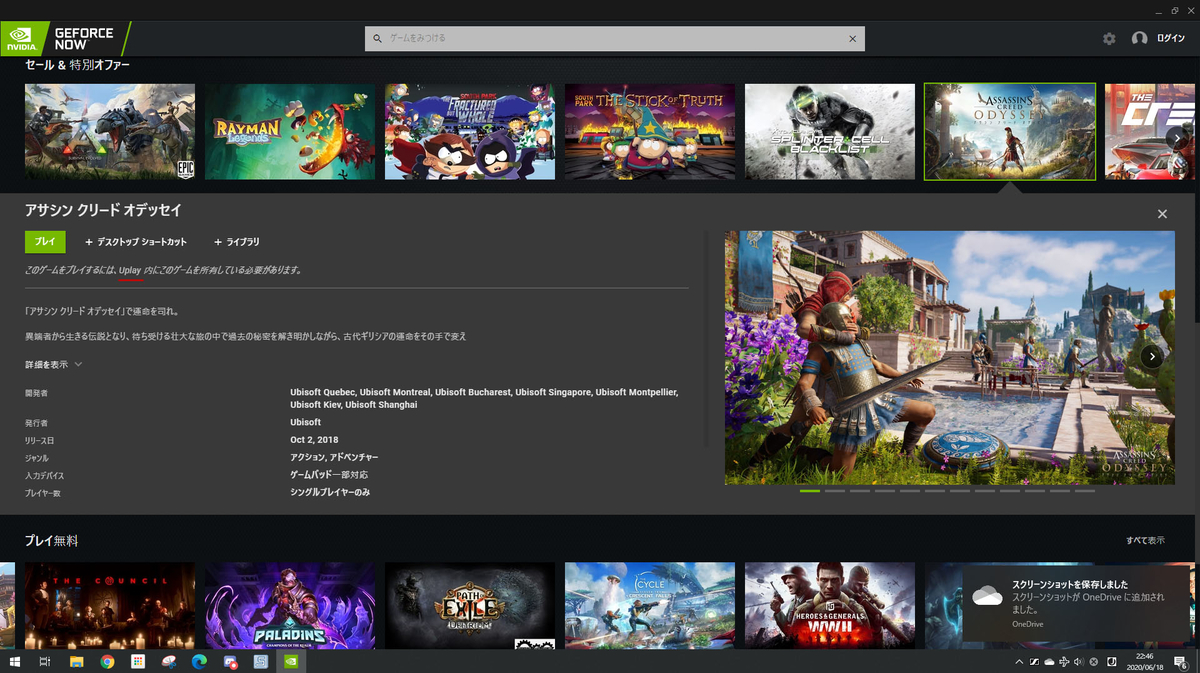Select Splinter Cell Blacklist thumbnail
The image size is (1200, 673).
coord(830,131)
